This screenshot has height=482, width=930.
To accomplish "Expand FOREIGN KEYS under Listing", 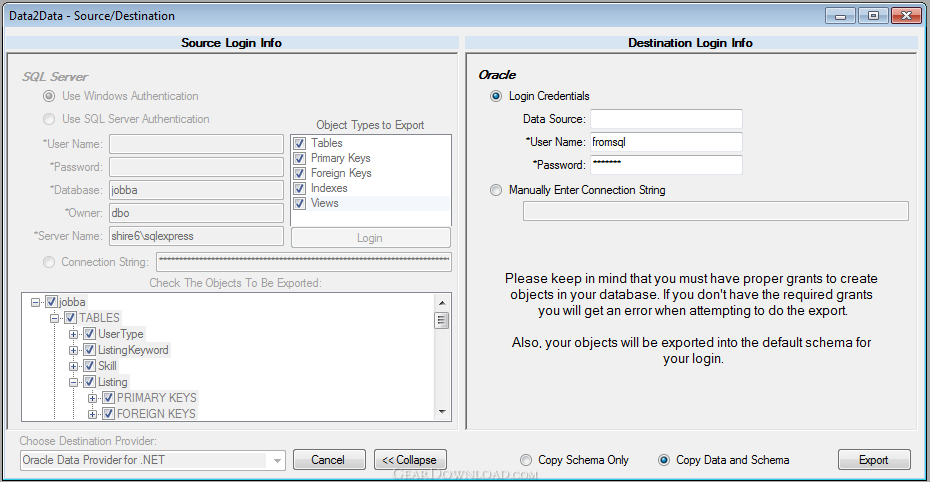I will [93, 414].
